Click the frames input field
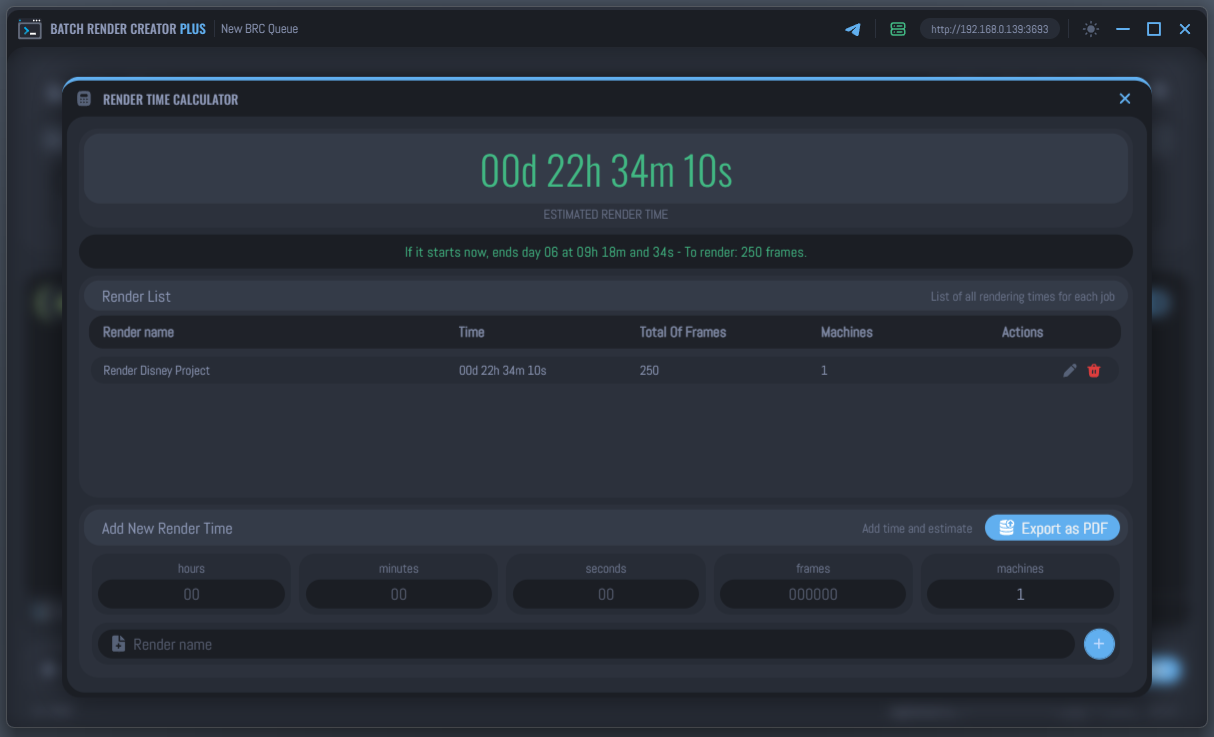Image resolution: width=1214 pixels, height=737 pixels. [813, 594]
